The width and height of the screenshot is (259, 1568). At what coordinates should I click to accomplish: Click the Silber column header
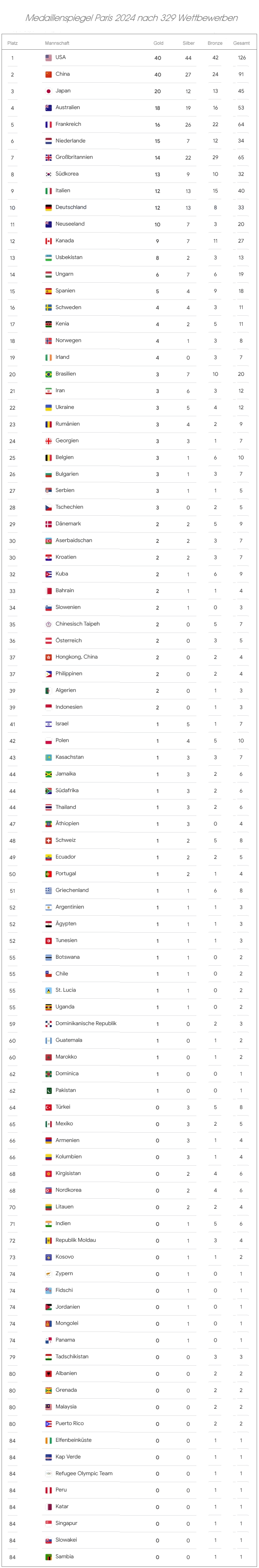pos(188,43)
